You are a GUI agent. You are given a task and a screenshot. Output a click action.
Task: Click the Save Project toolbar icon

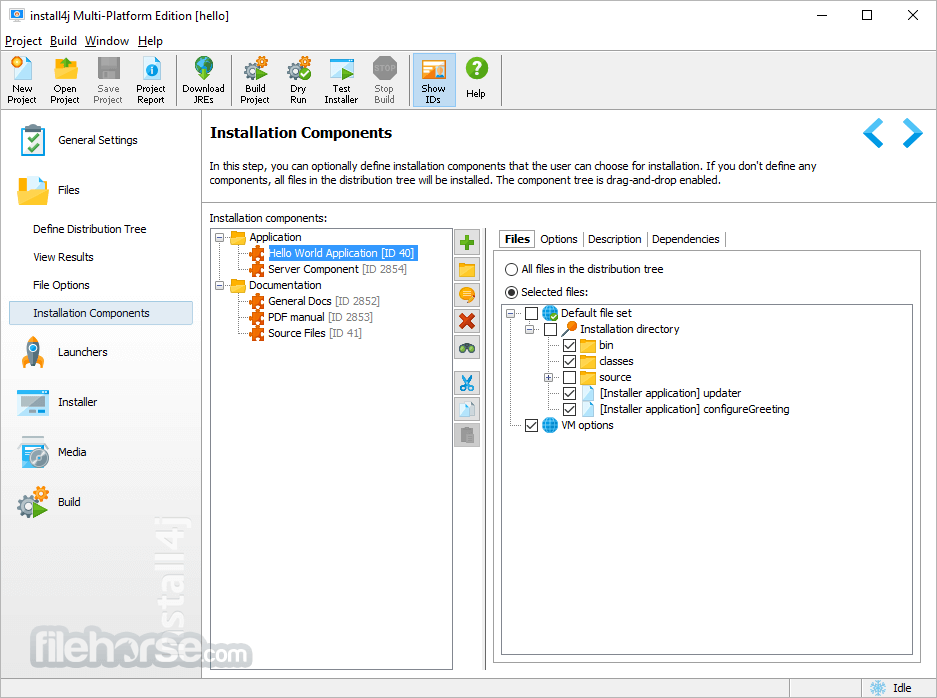108,80
